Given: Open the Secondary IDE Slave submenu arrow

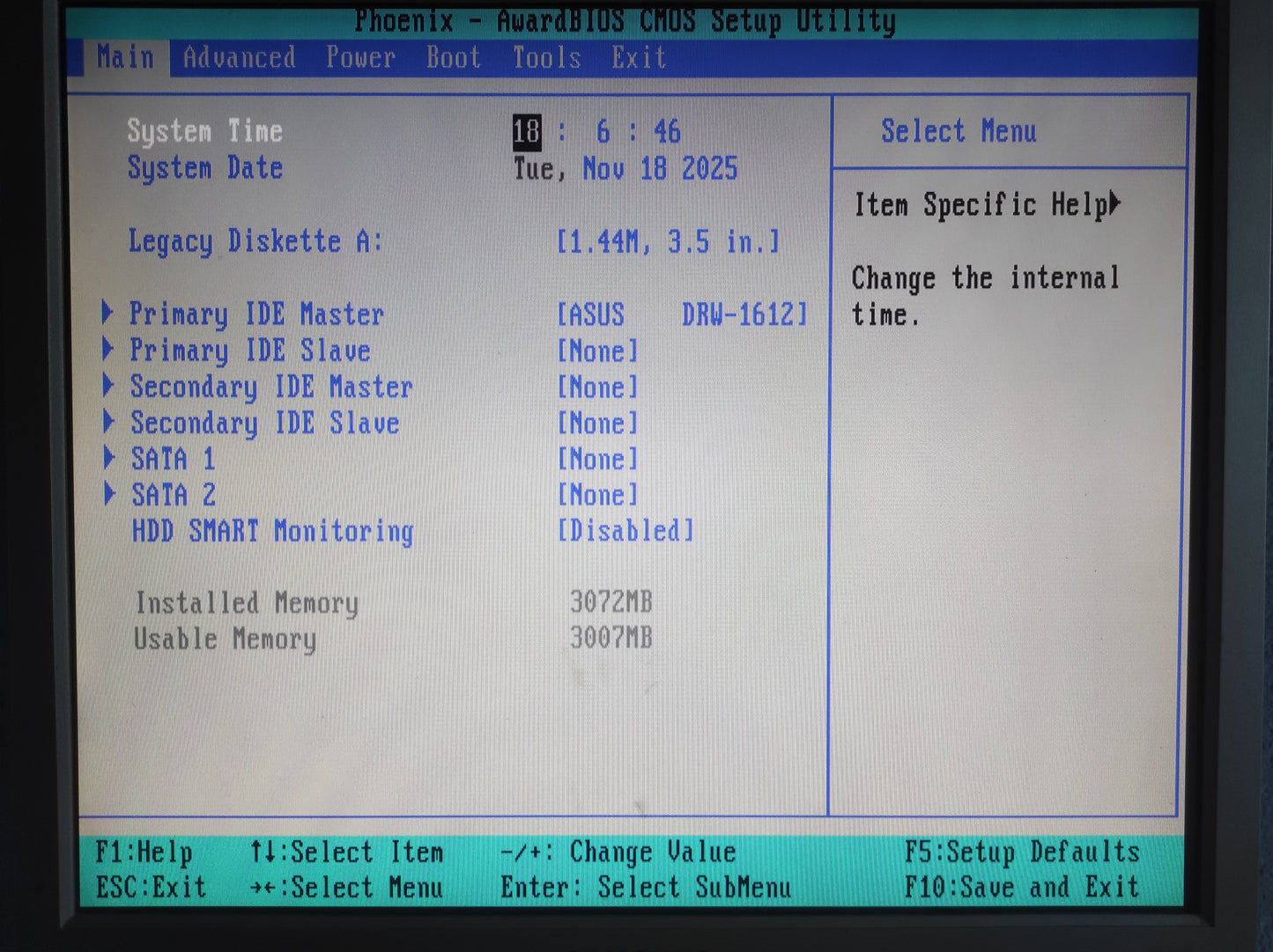Looking at the screenshot, I should [111, 423].
